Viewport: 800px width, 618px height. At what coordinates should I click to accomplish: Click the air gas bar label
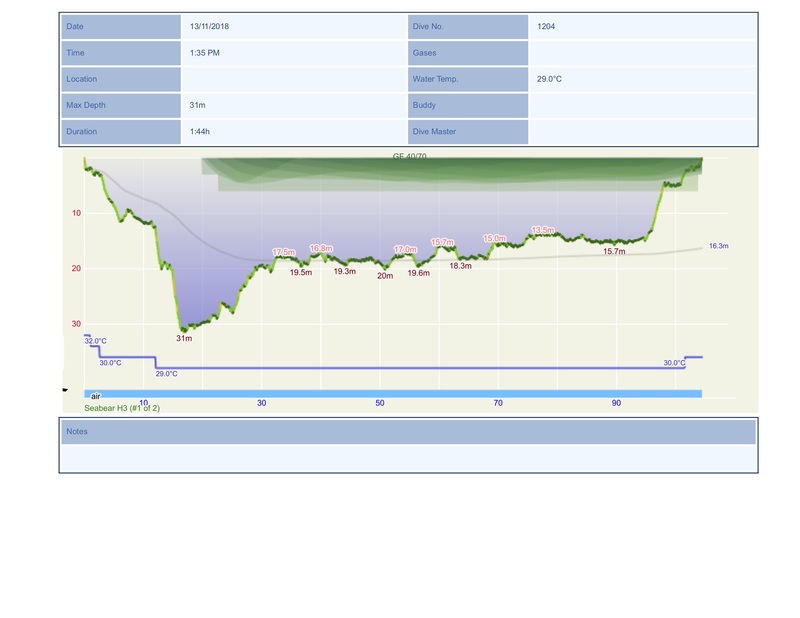click(x=96, y=396)
